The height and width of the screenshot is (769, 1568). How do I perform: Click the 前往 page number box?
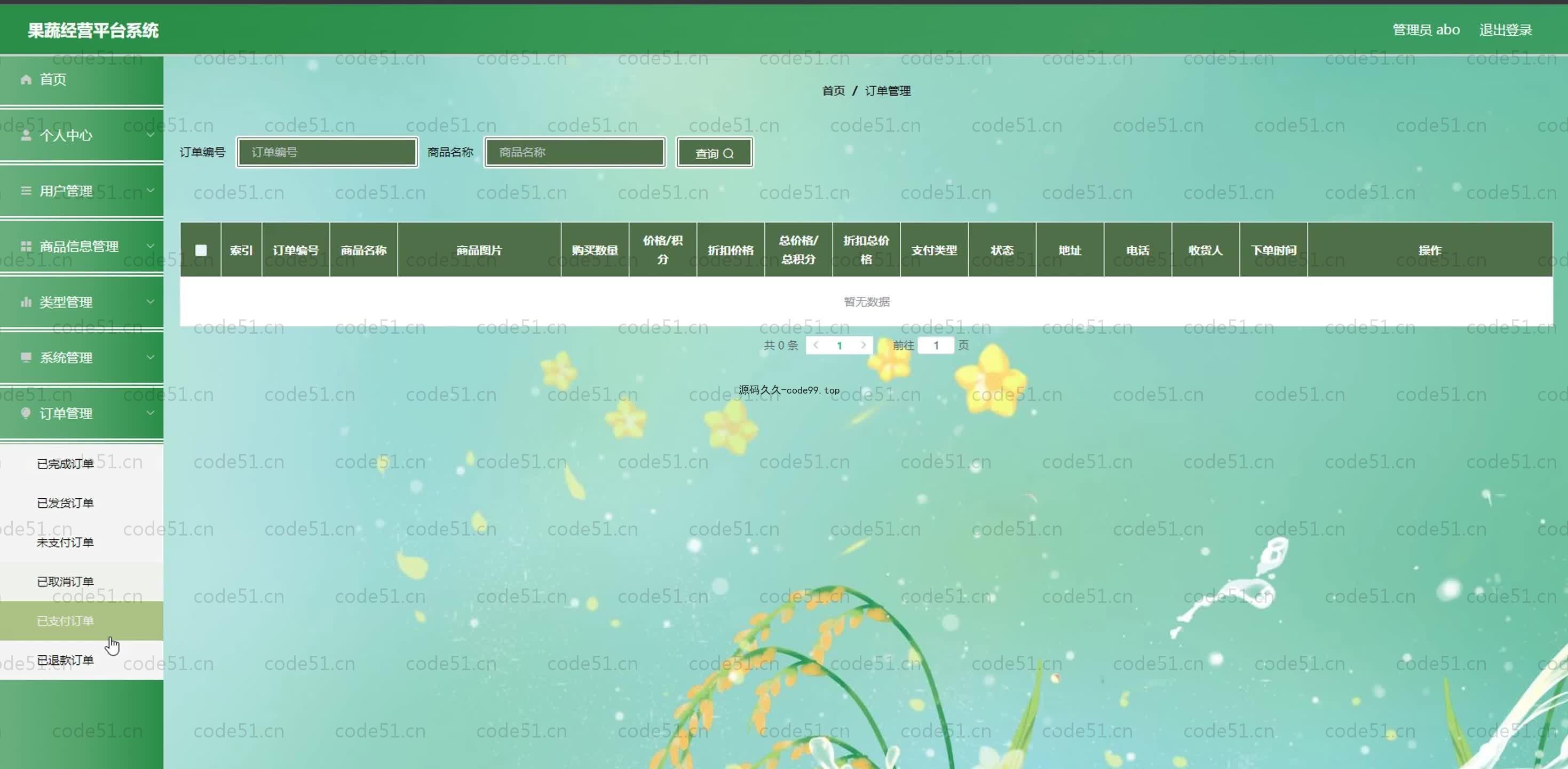pos(936,345)
